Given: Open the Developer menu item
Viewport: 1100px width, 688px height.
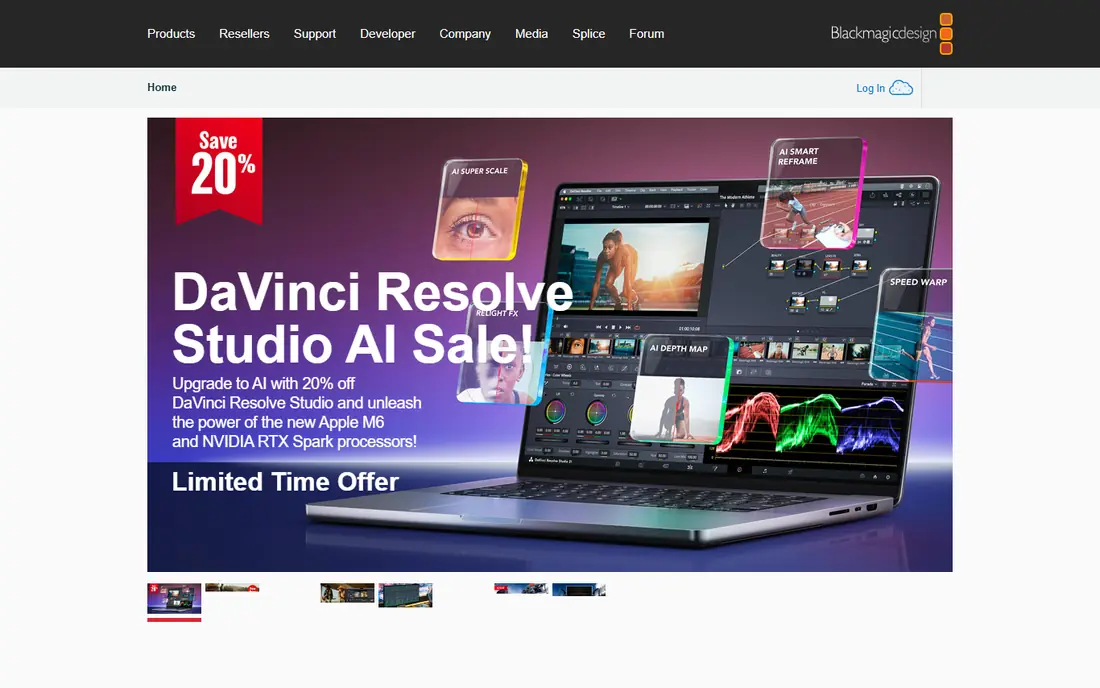Looking at the screenshot, I should click(387, 34).
